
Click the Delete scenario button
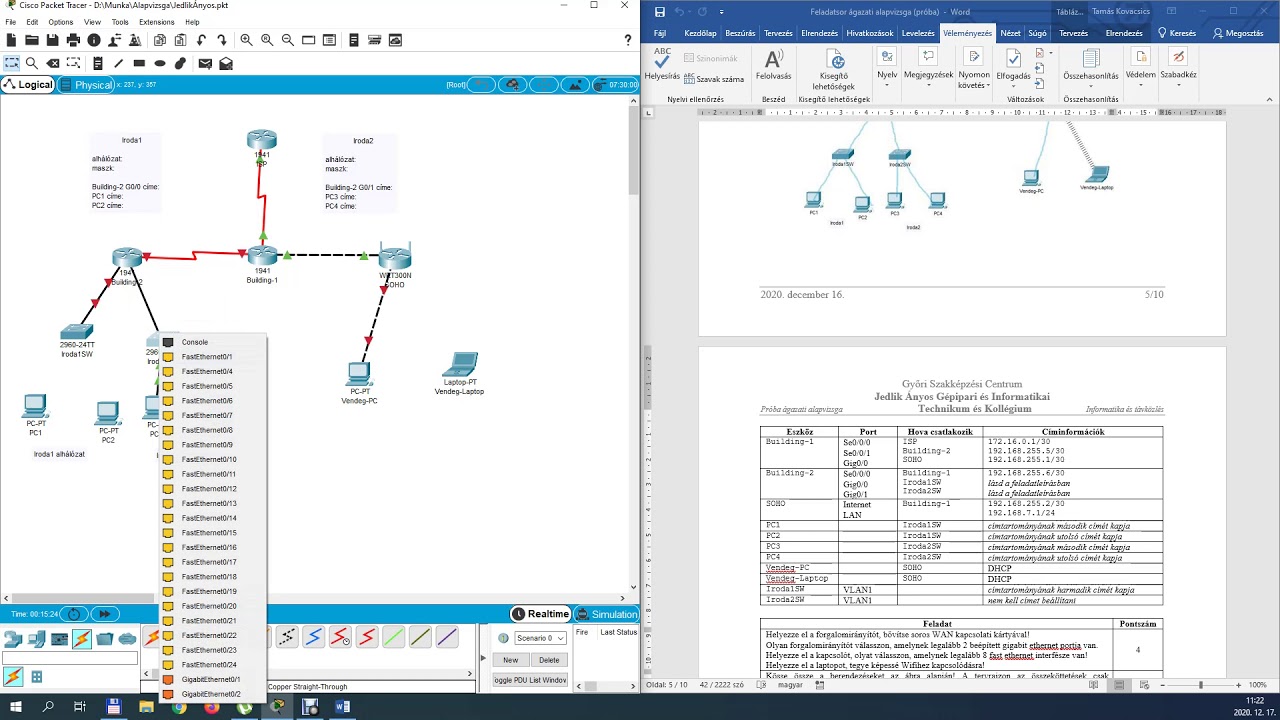549,660
